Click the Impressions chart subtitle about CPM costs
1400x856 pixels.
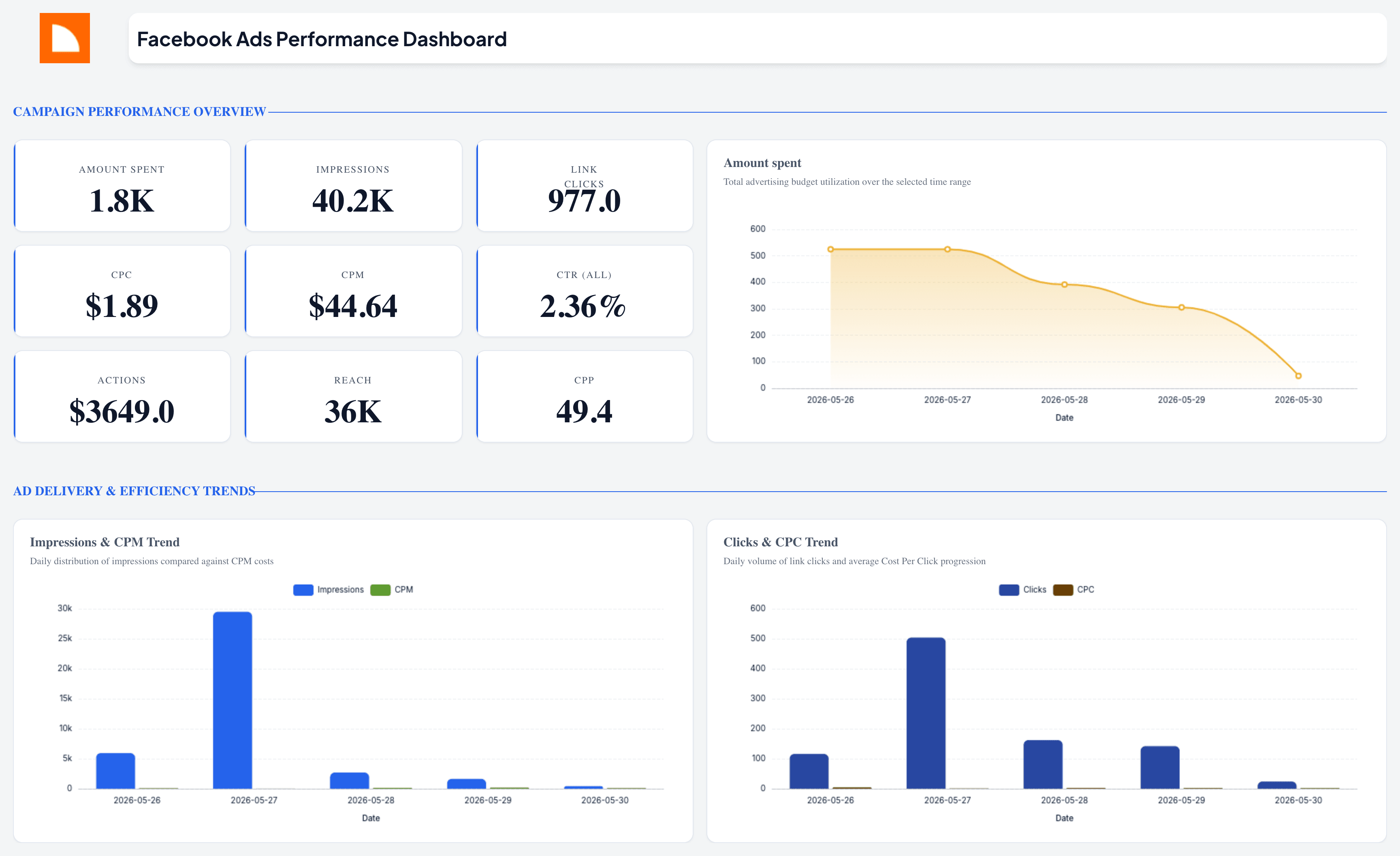[x=152, y=562]
